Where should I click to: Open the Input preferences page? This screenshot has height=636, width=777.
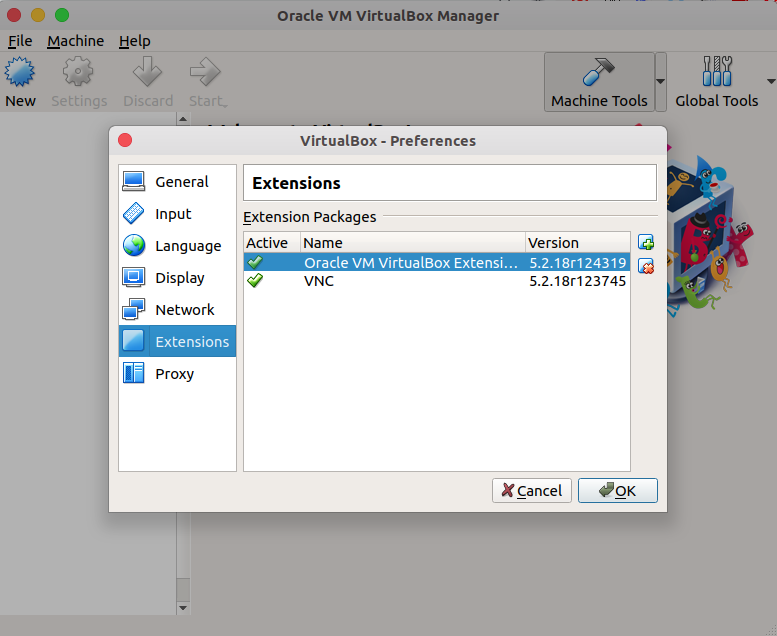point(177,214)
